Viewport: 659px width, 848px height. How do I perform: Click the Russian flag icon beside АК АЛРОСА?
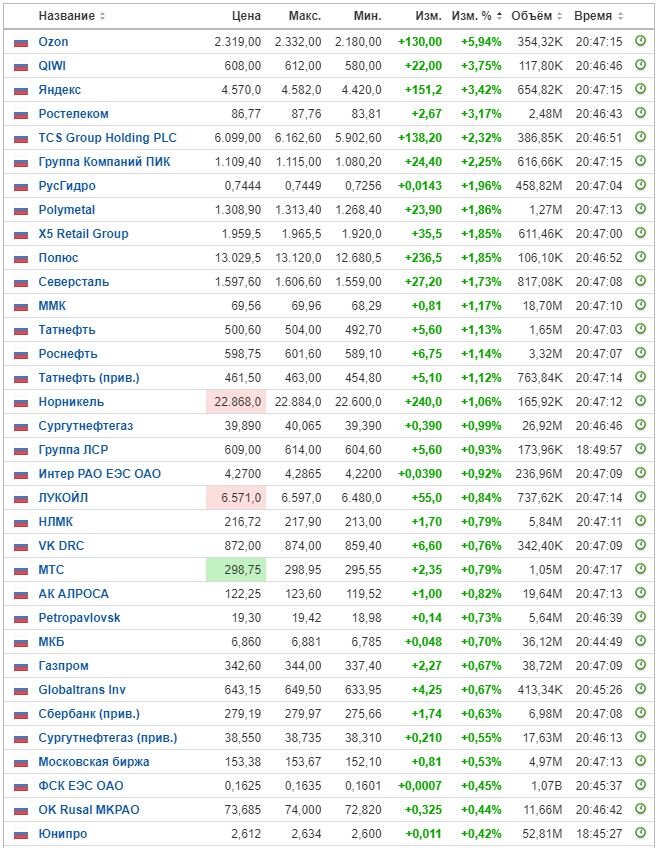click(x=21, y=594)
